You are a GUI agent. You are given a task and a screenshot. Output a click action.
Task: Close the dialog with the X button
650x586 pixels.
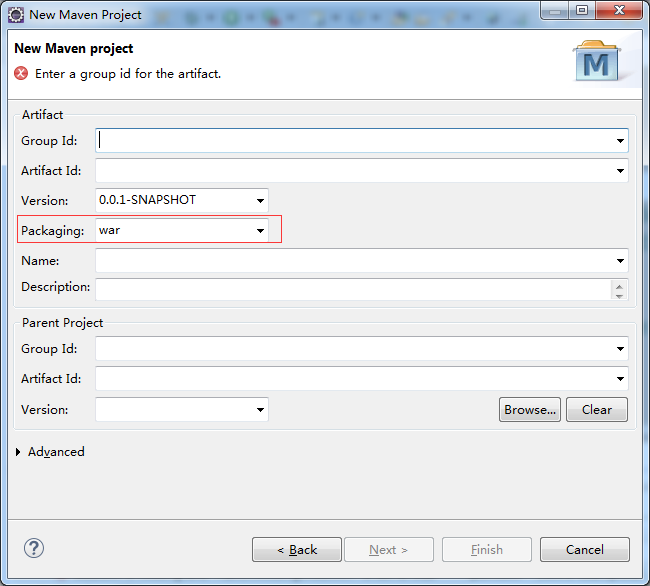[x=619, y=10]
